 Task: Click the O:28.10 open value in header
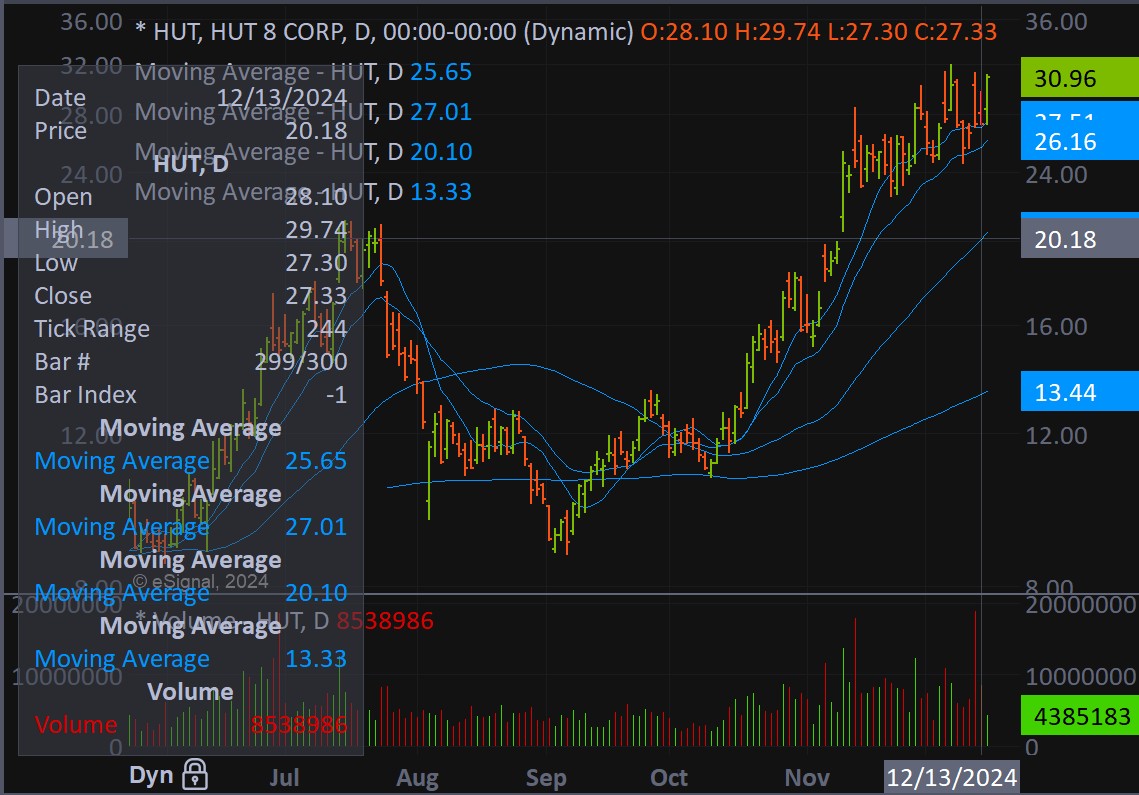point(684,31)
